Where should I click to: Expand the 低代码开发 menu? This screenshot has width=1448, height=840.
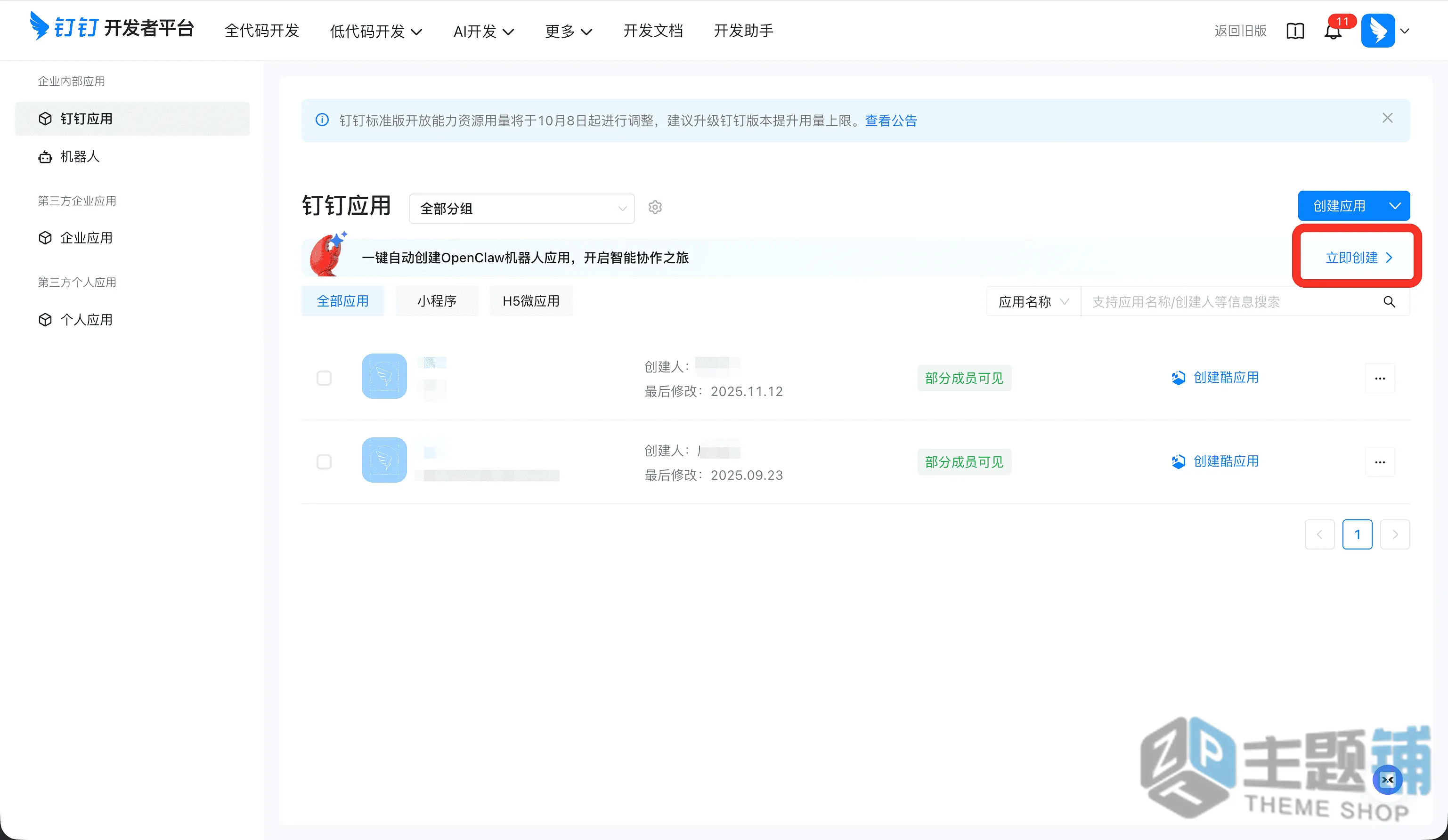pos(376,31)
